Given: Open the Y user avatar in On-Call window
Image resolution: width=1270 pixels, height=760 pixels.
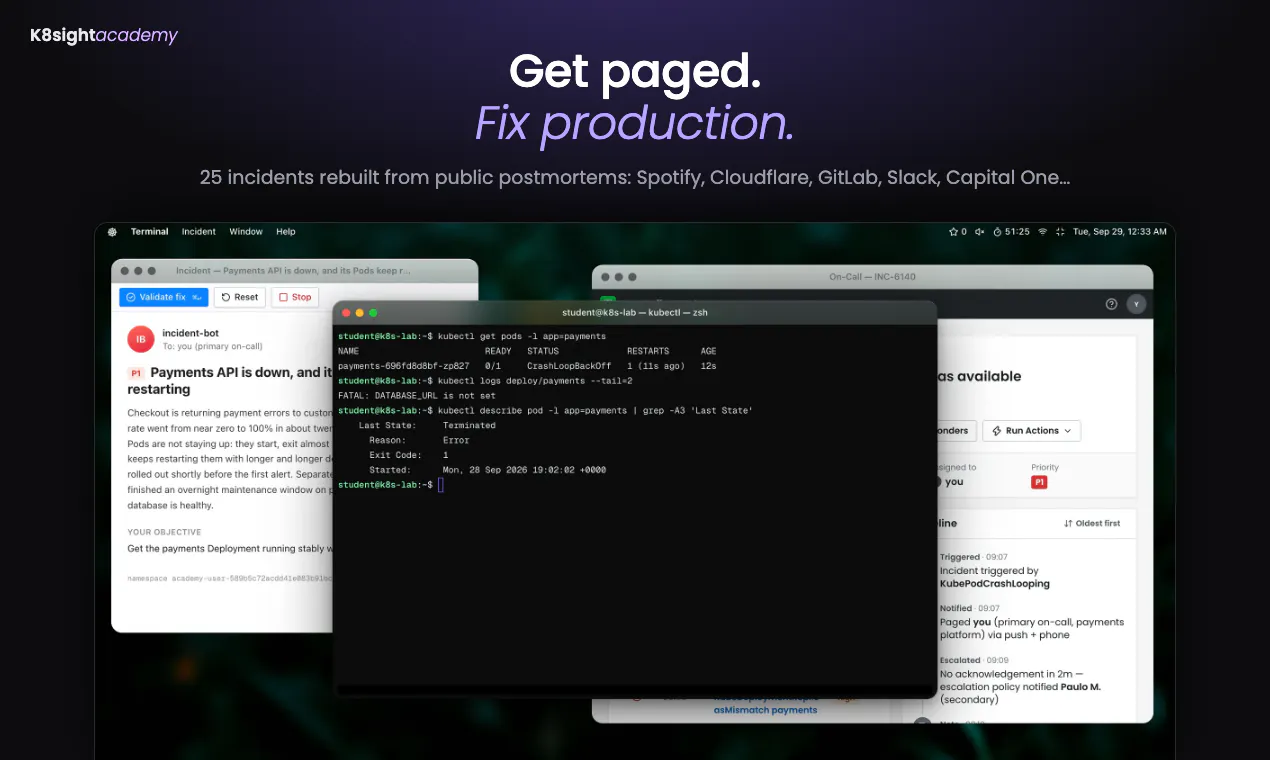Looking at the screenshot, I should [1136, 304].
